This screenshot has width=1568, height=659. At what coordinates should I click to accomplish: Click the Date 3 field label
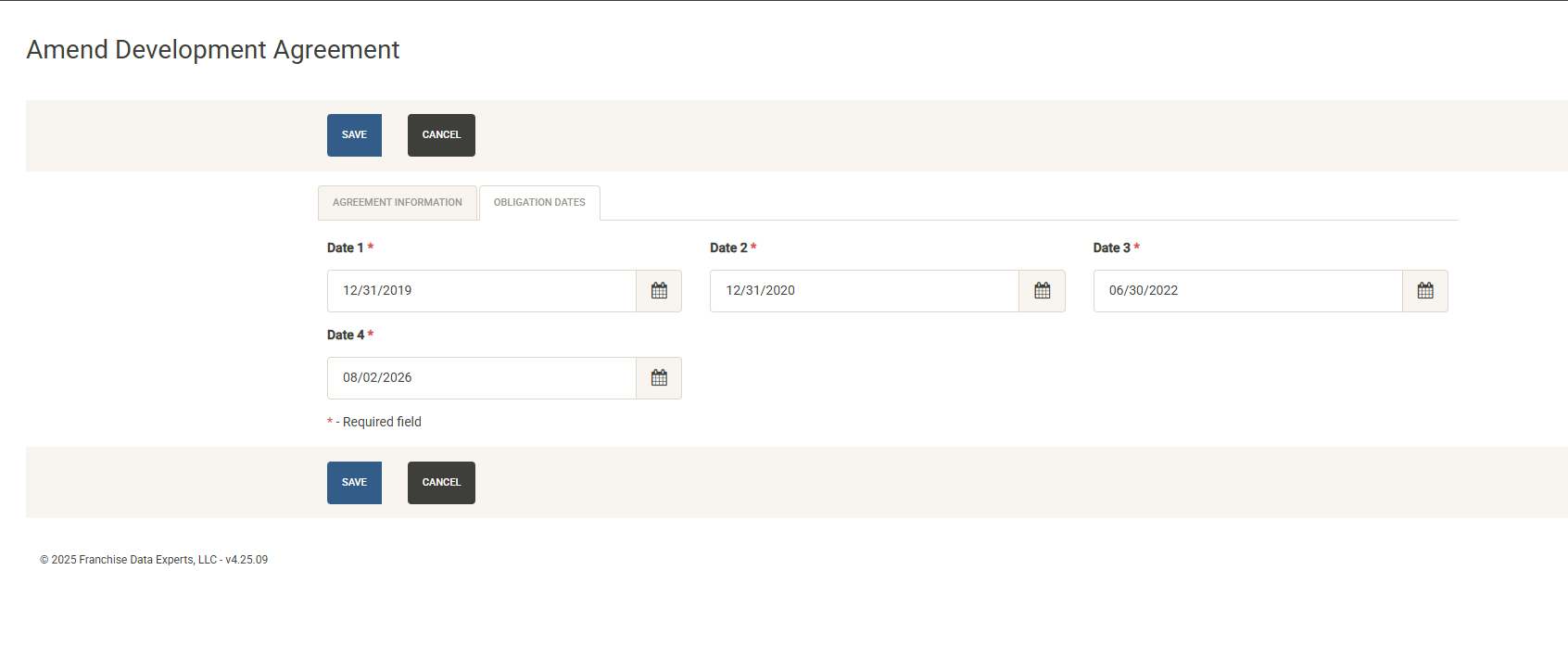1111,247
